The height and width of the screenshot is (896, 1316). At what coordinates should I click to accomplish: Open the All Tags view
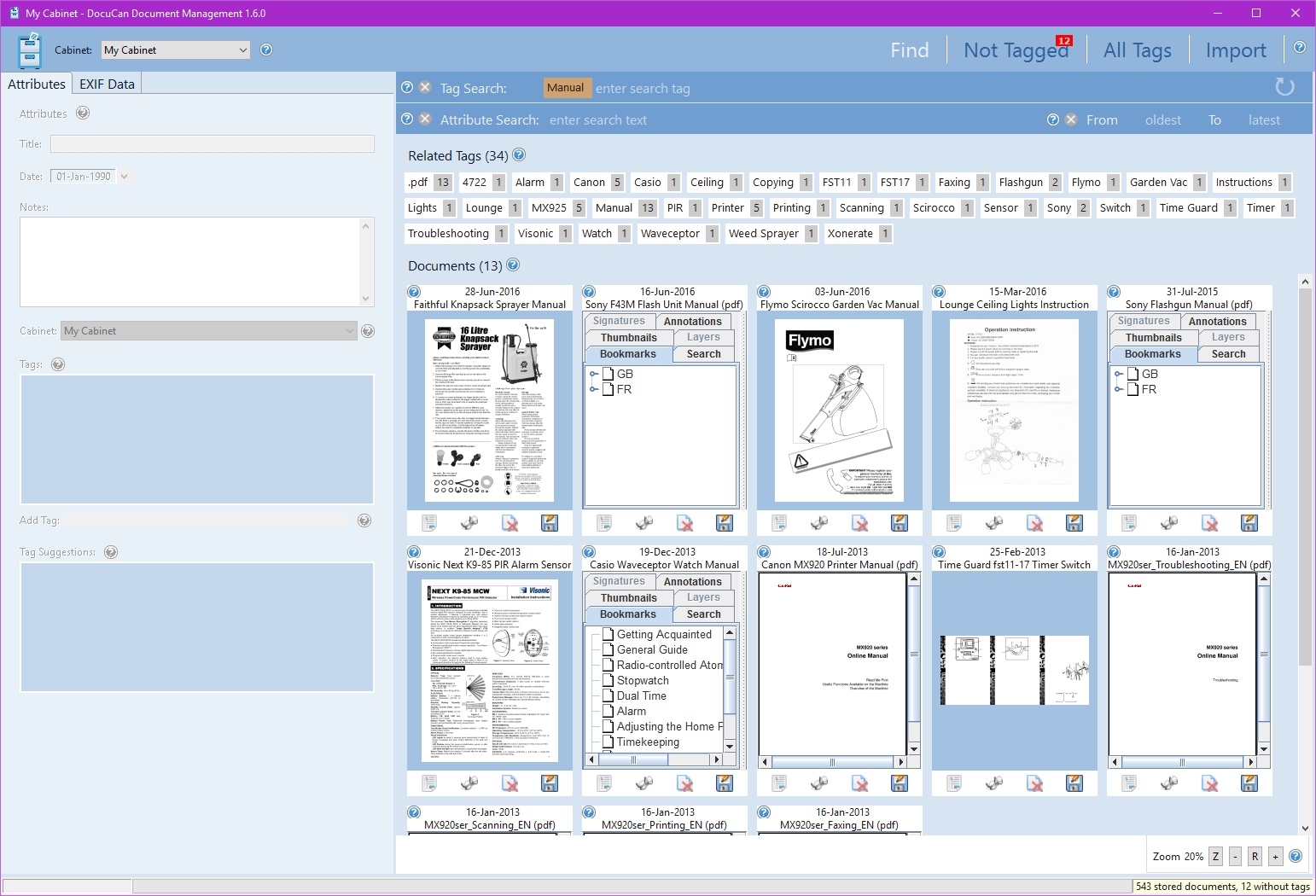(1138, 50)
